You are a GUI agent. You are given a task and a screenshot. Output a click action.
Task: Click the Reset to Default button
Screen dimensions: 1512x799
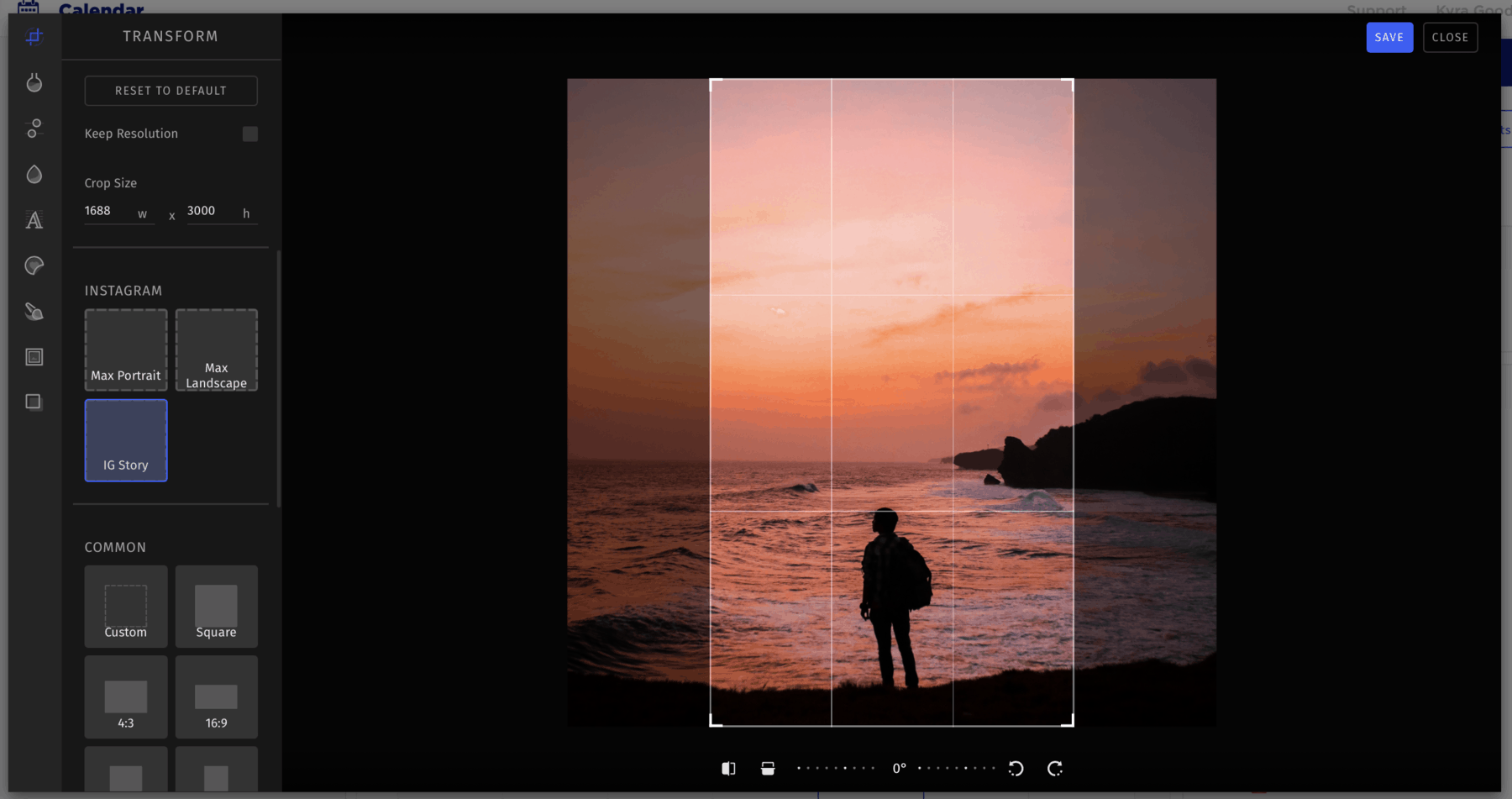coord(171,91)
